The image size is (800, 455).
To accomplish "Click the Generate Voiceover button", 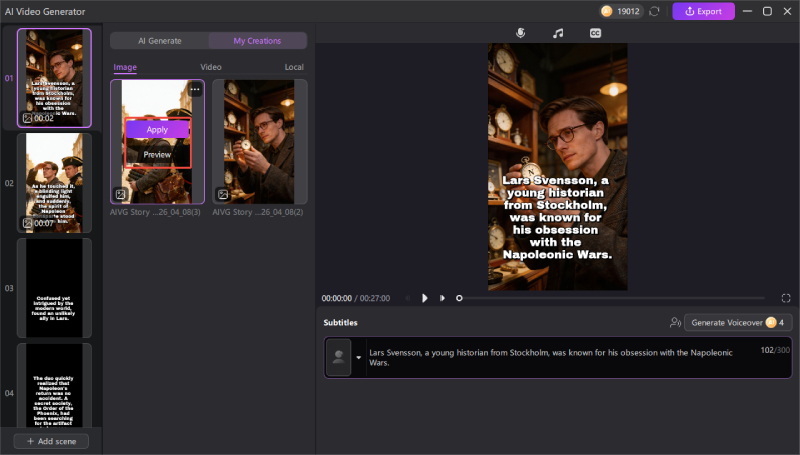I will coord(737,323).
